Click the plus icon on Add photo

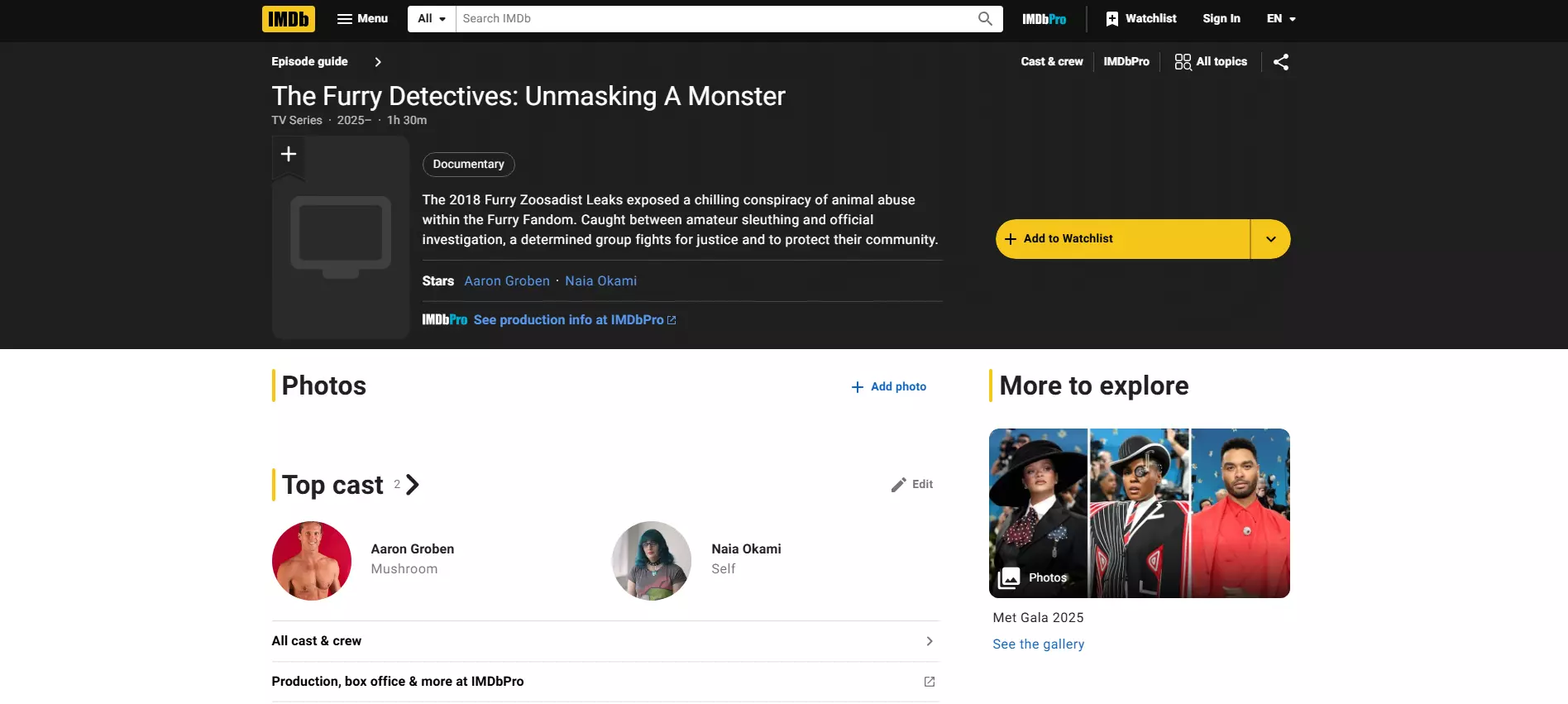858,387
